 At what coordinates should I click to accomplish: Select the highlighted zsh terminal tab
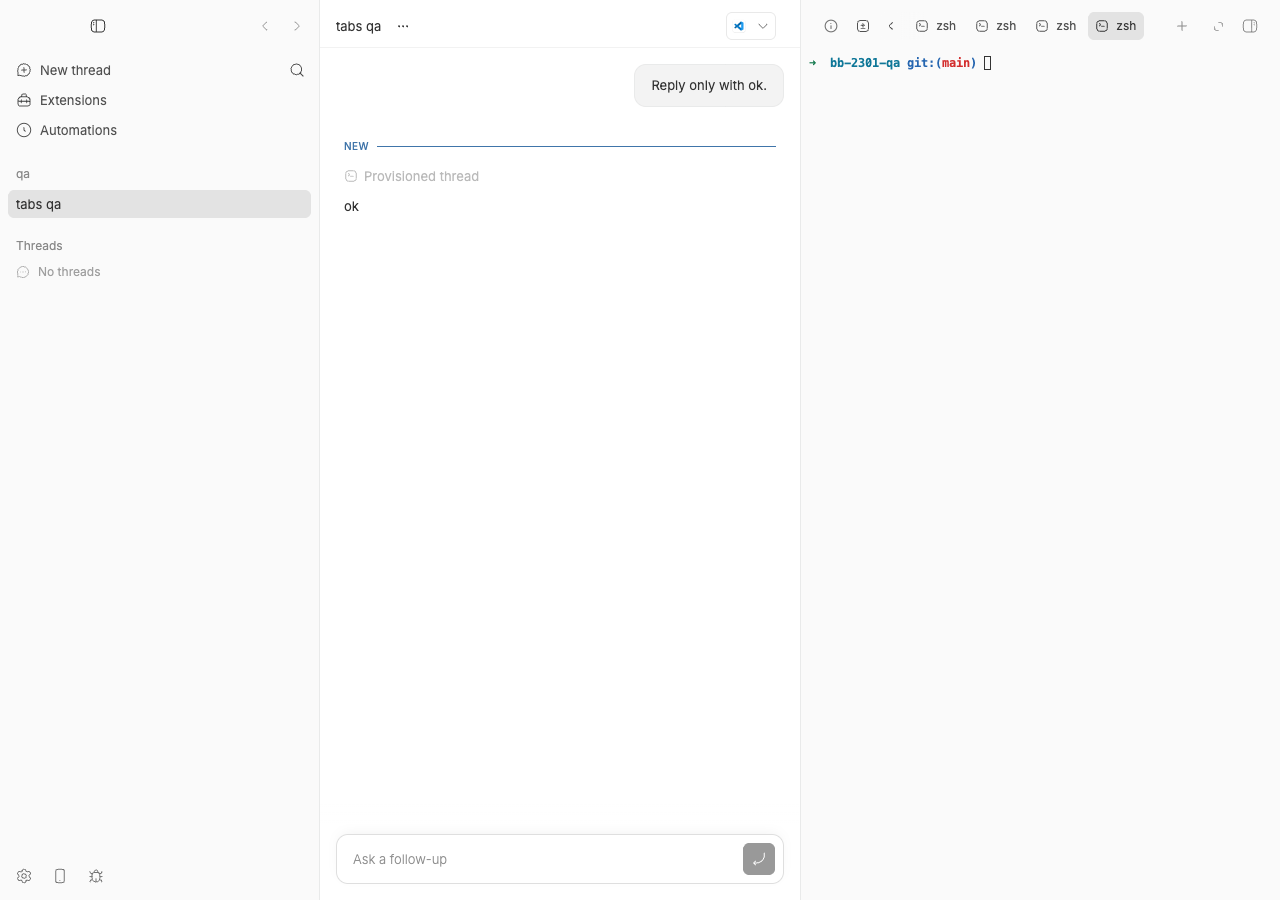1116,26
